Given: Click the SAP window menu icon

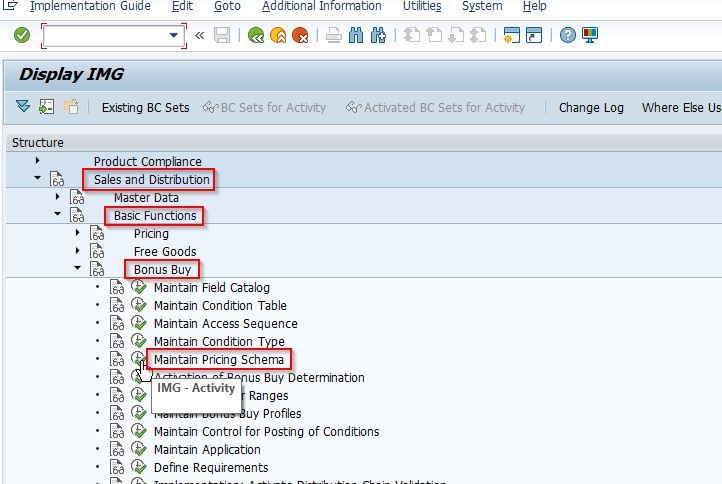Looking at the screenshot, I should 10,5.
